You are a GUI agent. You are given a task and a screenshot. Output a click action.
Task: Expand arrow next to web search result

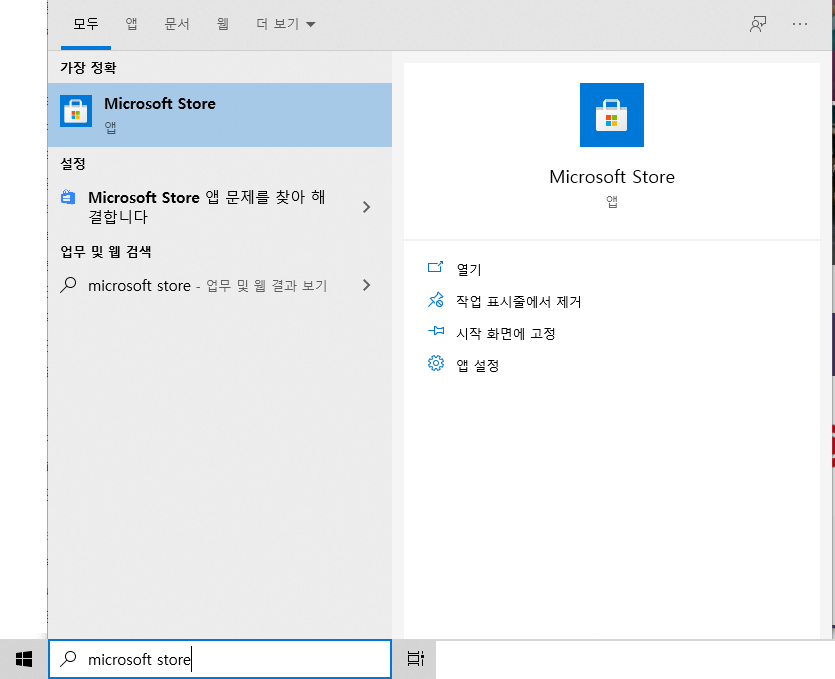tap(366, 285)
